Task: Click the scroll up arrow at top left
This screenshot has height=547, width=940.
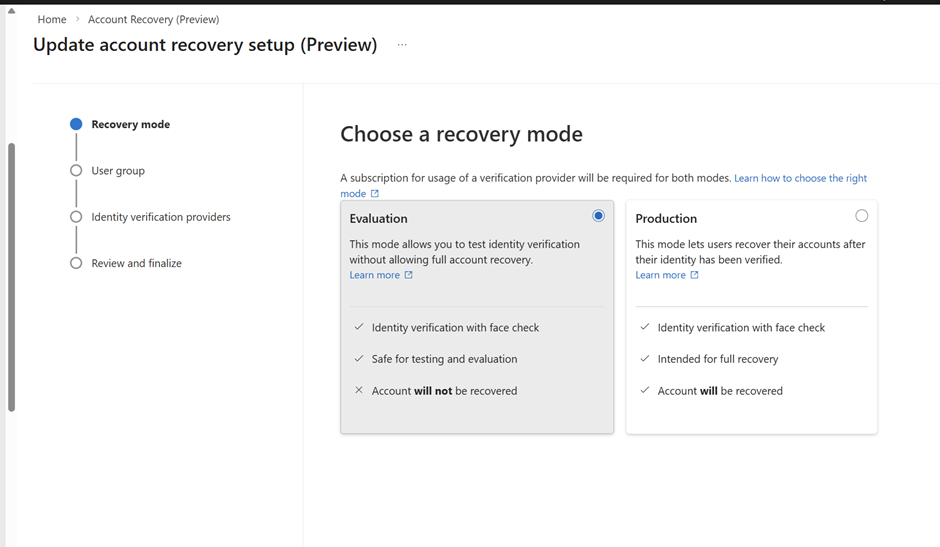Action: (11, 11)
